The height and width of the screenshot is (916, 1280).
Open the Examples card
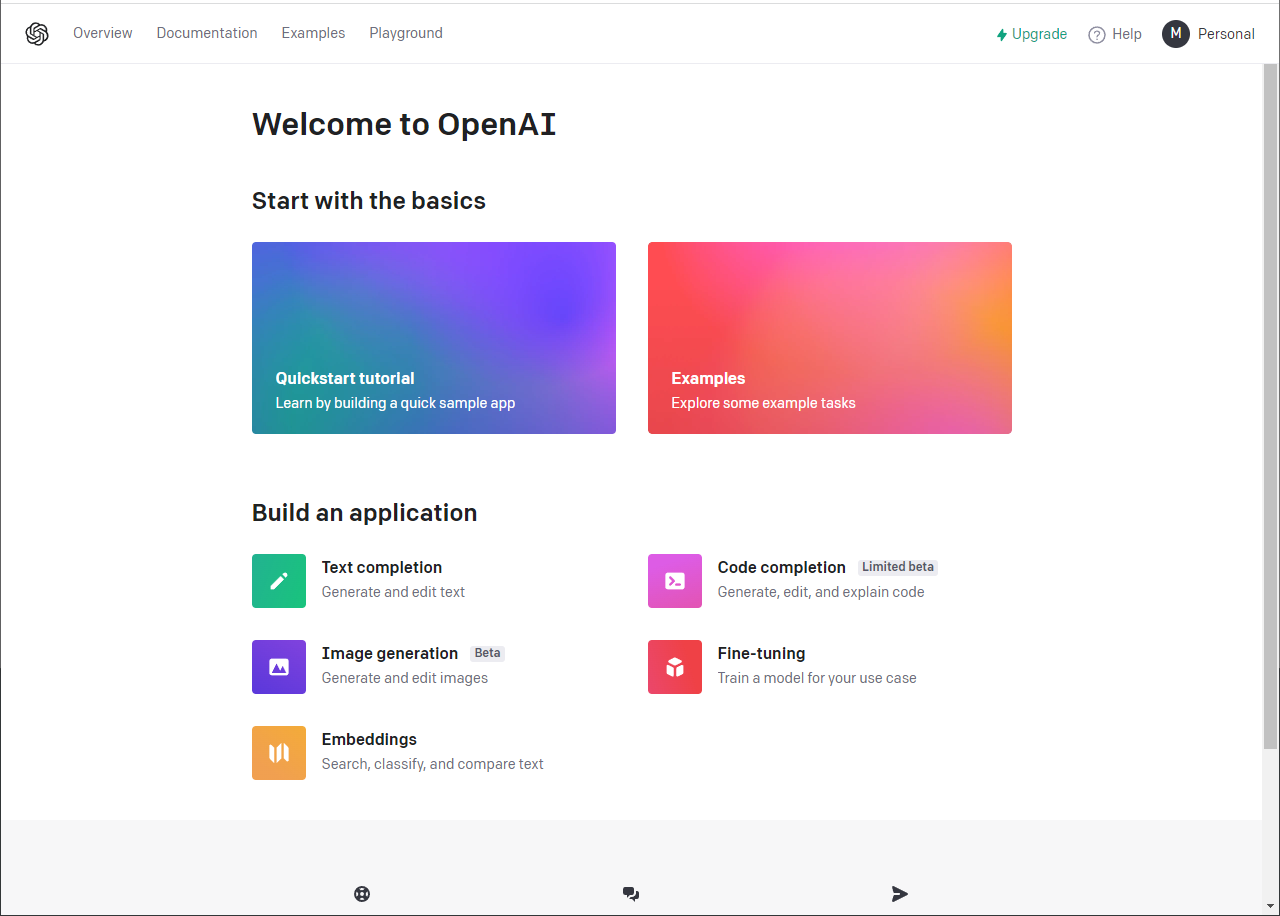pos(829,337)
